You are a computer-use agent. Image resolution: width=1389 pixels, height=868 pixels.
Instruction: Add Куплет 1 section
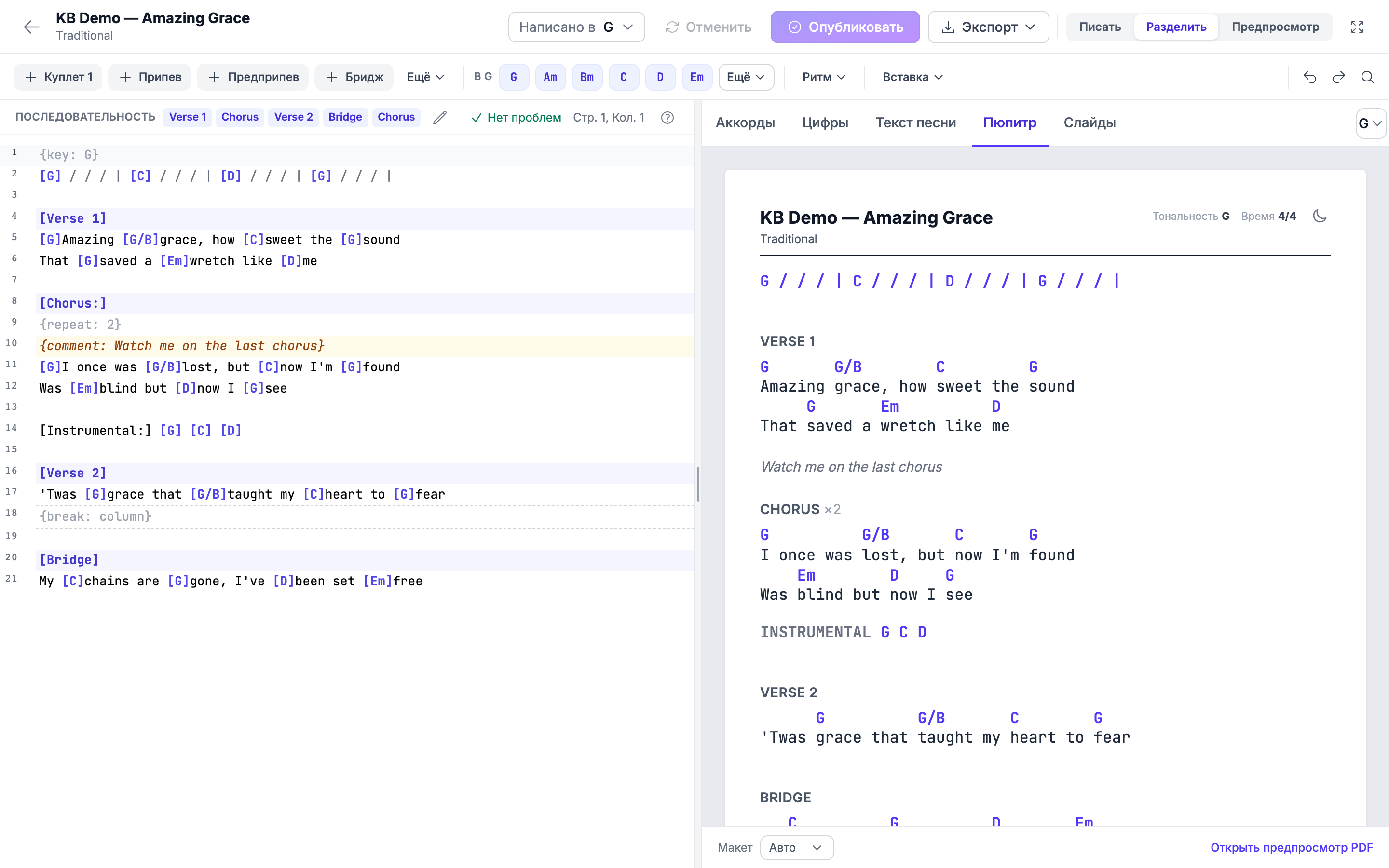click(x=58, y=77)
